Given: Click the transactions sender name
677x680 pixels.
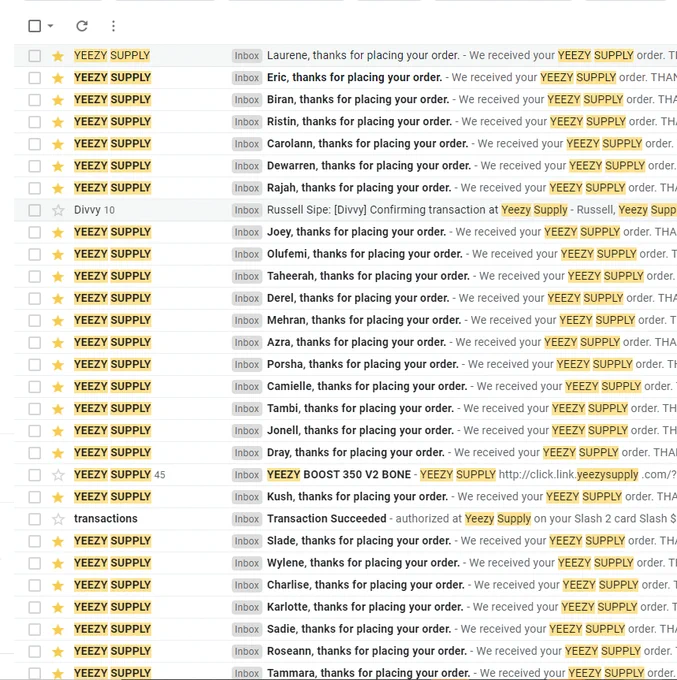Looking at the screenshot, I should point(105,519).
